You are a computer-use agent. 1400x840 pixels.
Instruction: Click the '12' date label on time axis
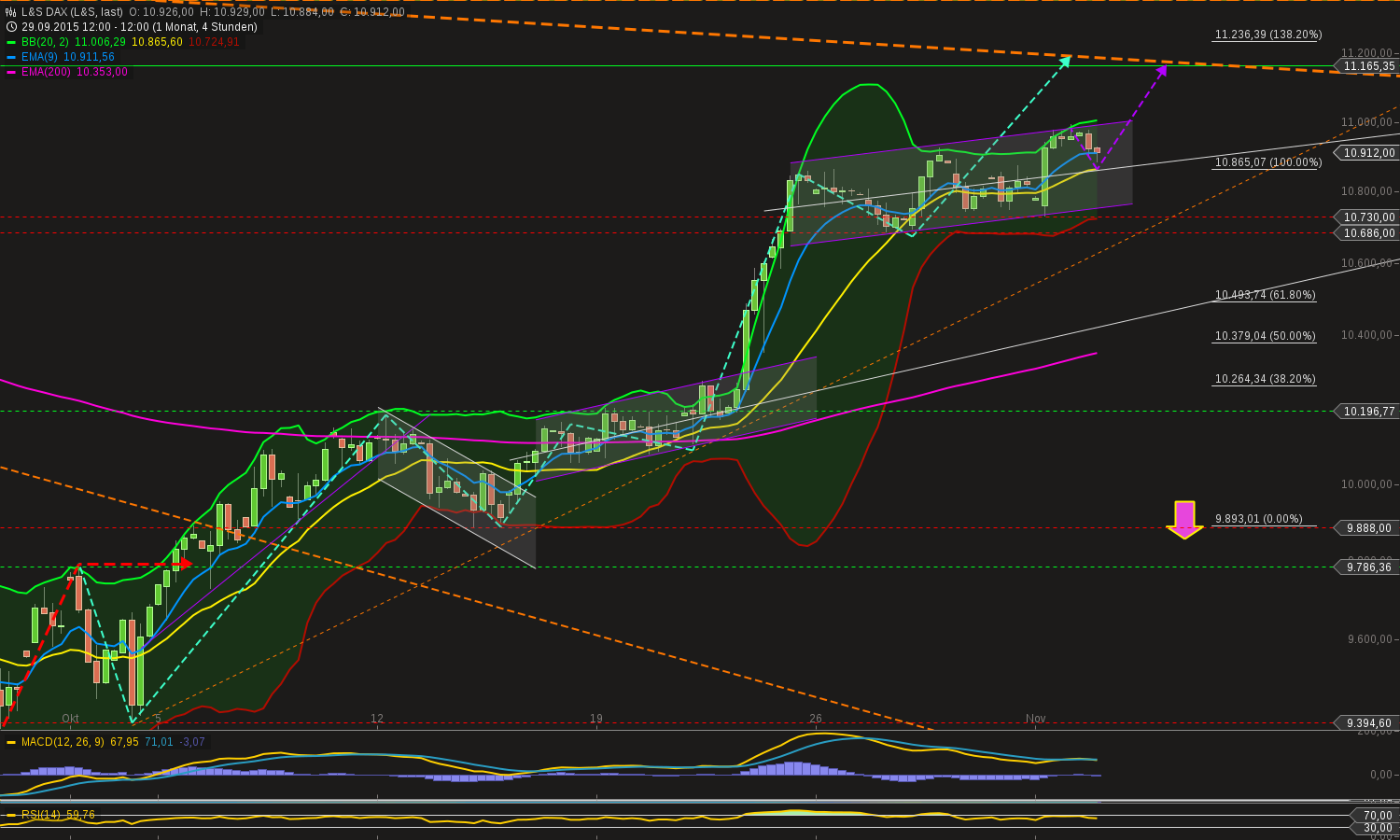(377, 718)
